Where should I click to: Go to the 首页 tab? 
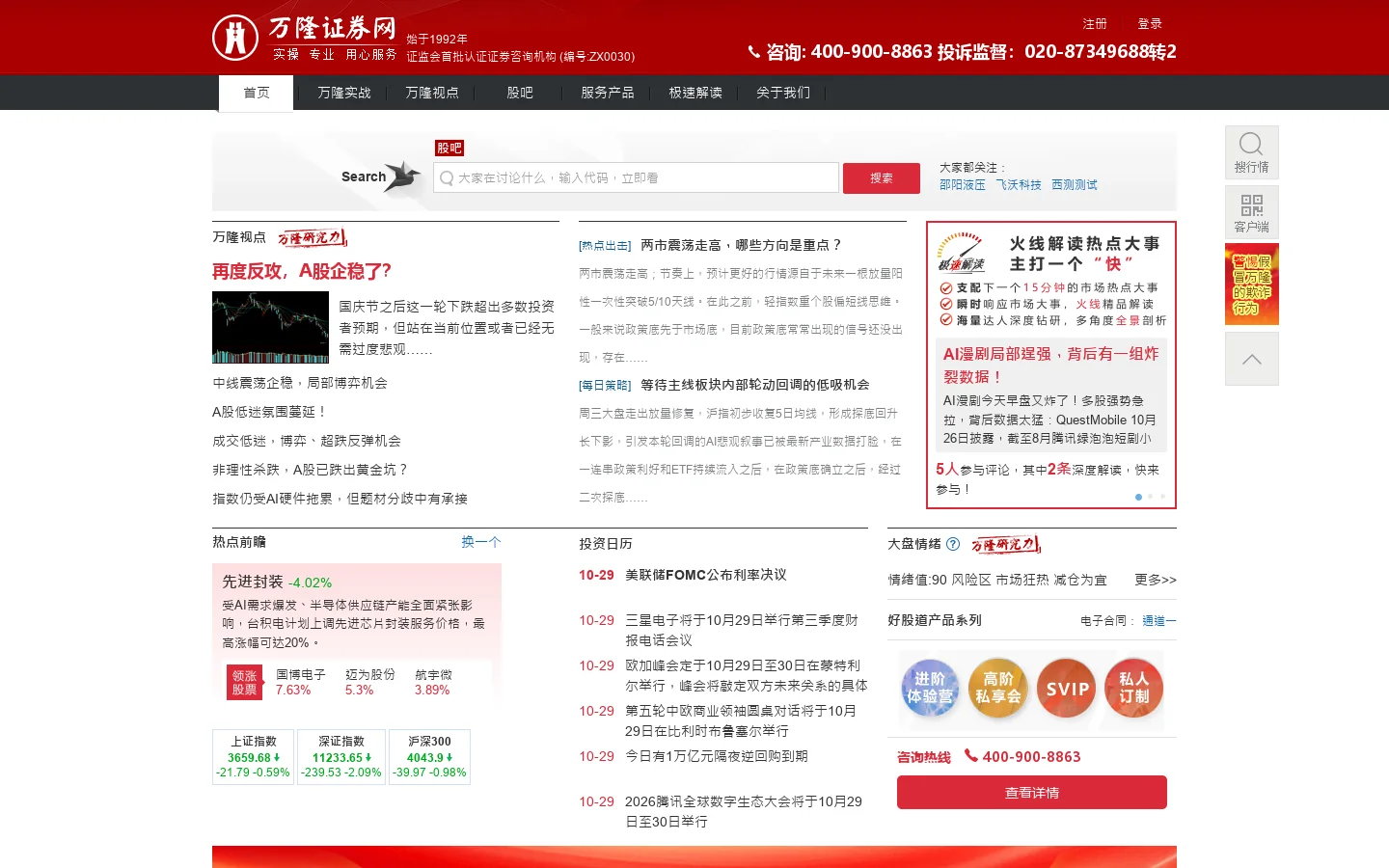pyautogui.click(x=257, y=94)
